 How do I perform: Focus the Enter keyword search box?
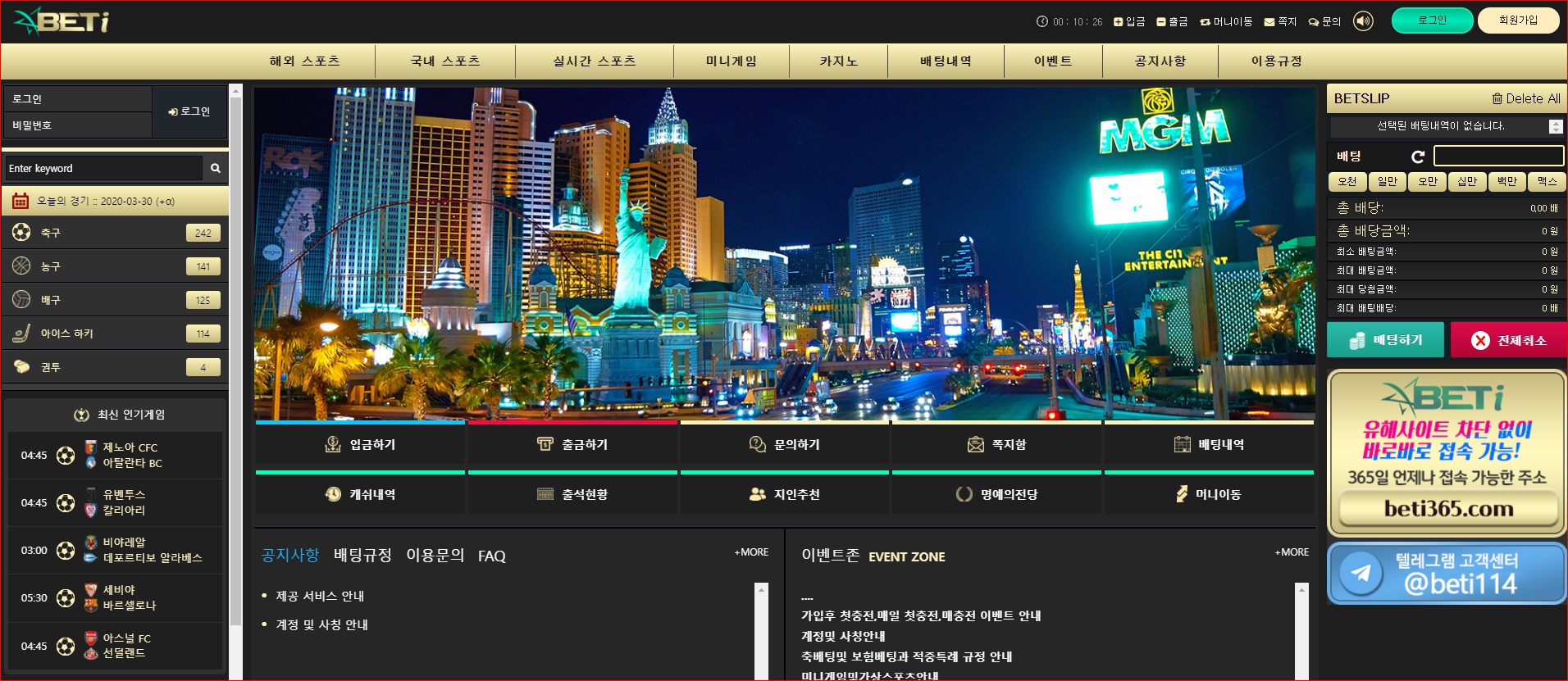pos(103,168)
